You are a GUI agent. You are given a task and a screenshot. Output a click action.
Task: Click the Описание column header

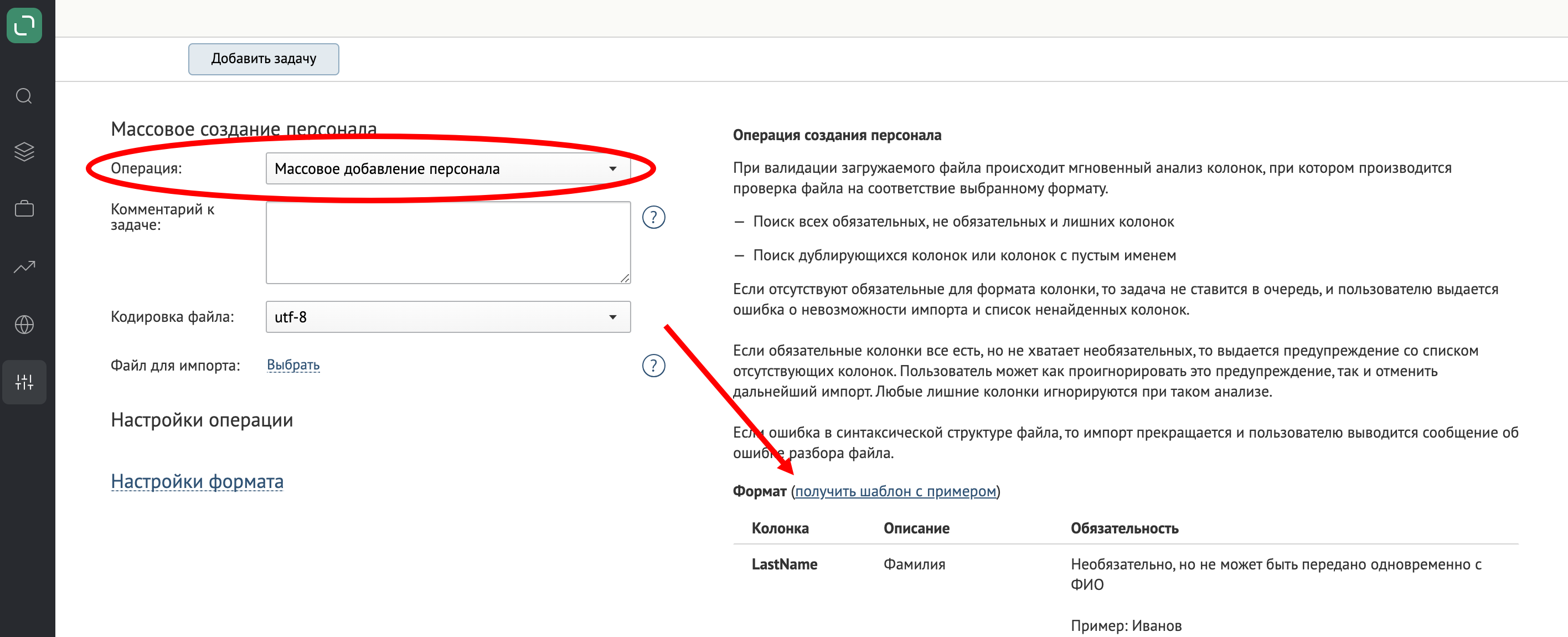(916, 528)
